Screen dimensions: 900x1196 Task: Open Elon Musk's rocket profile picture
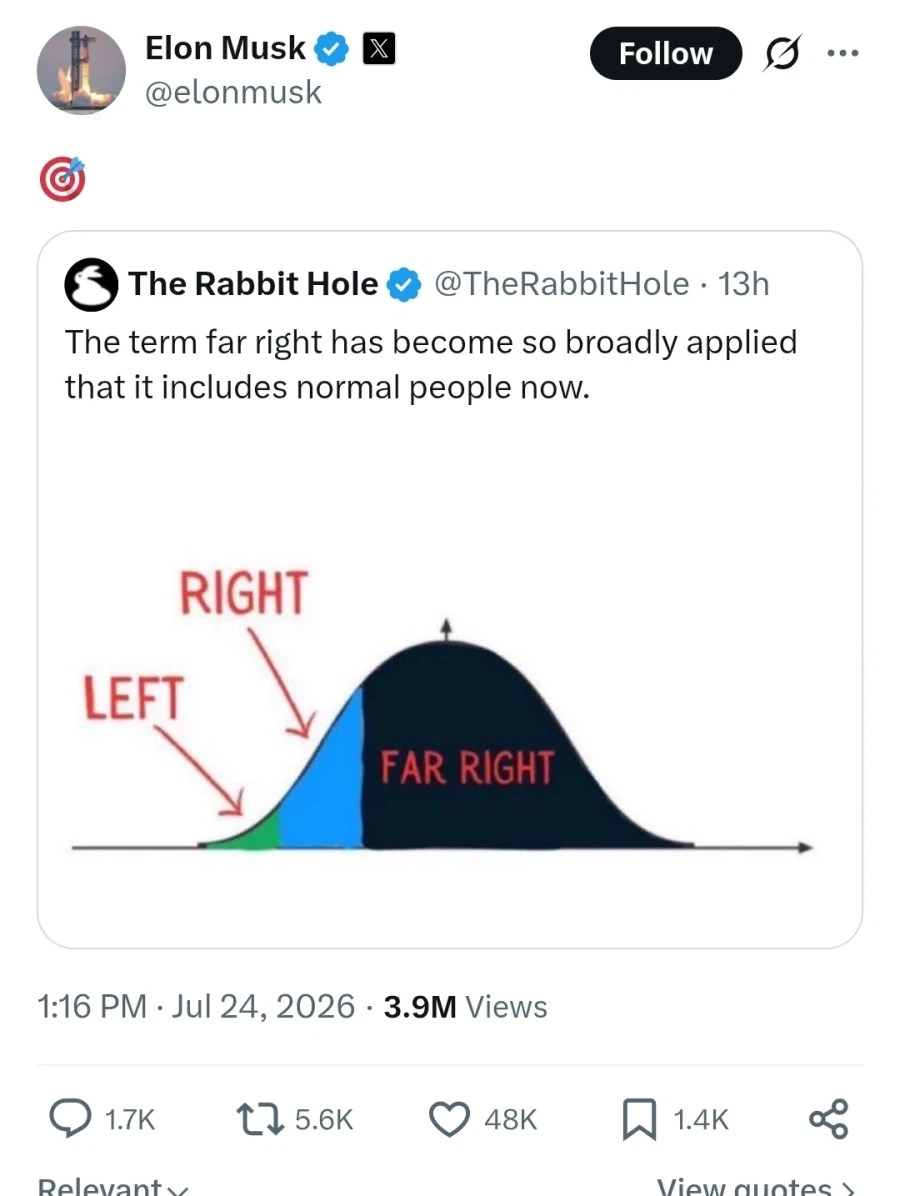click(x=81, y=70)
